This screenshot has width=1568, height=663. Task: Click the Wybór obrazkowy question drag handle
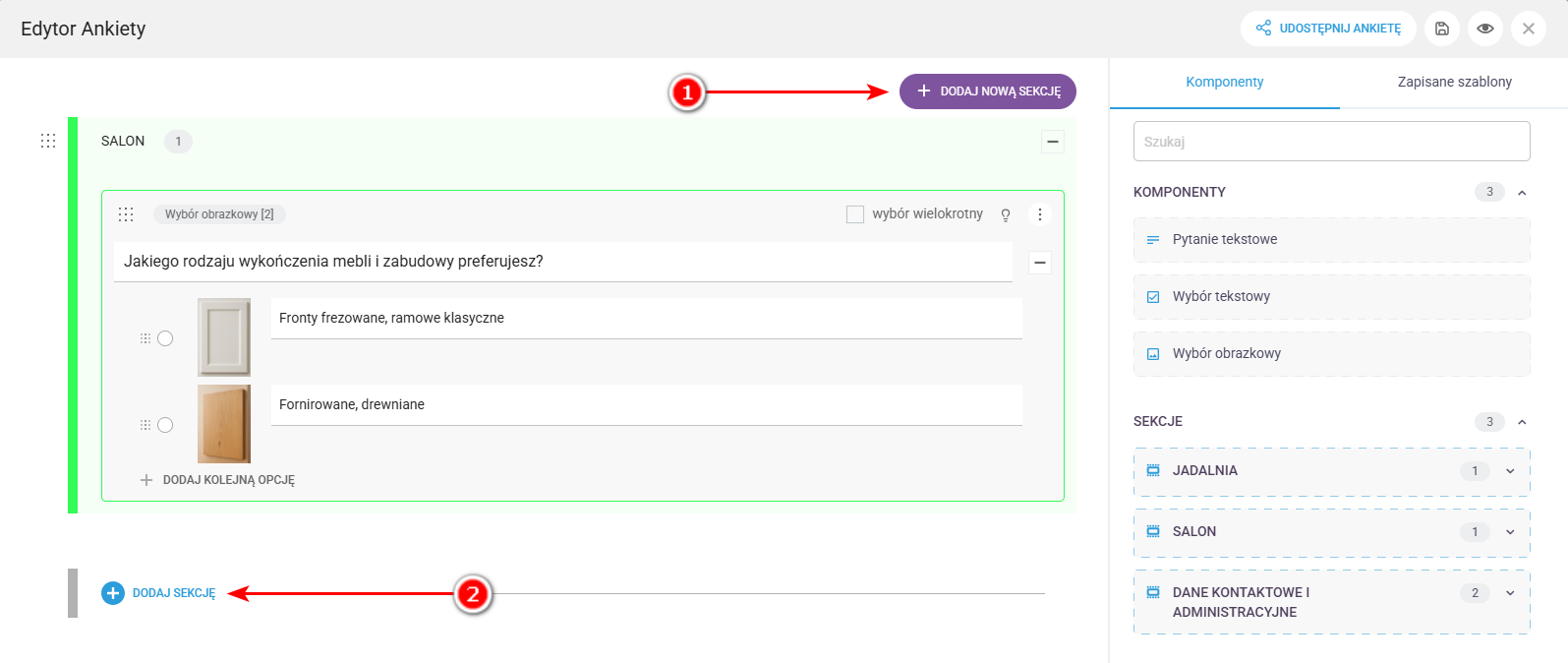click(x=126, y=214)
